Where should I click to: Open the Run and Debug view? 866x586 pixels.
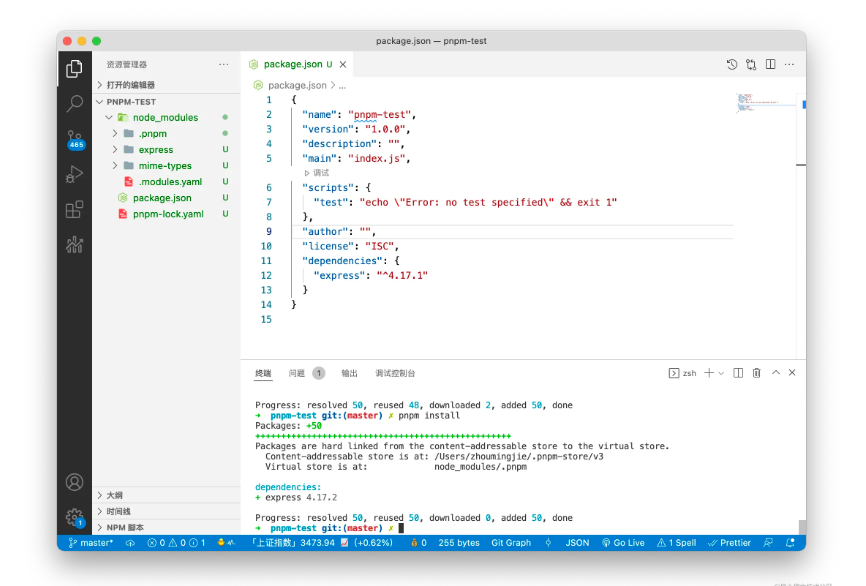tap(74, 175)
